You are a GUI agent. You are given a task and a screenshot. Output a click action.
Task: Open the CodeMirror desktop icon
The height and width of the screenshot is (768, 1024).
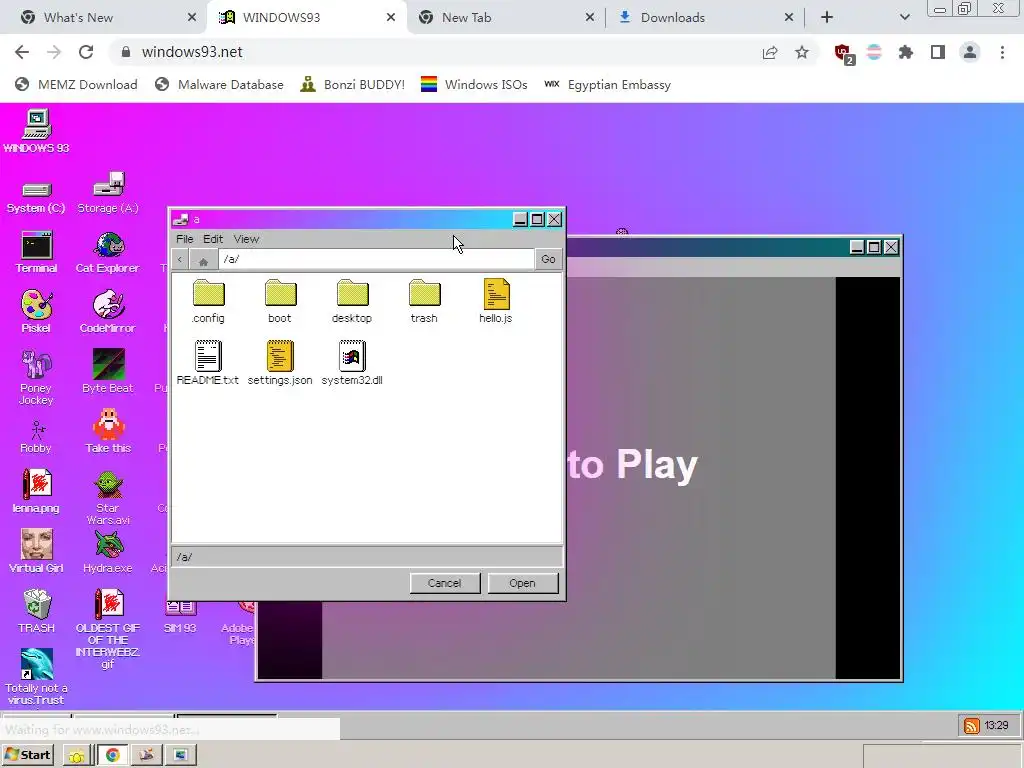108,312
